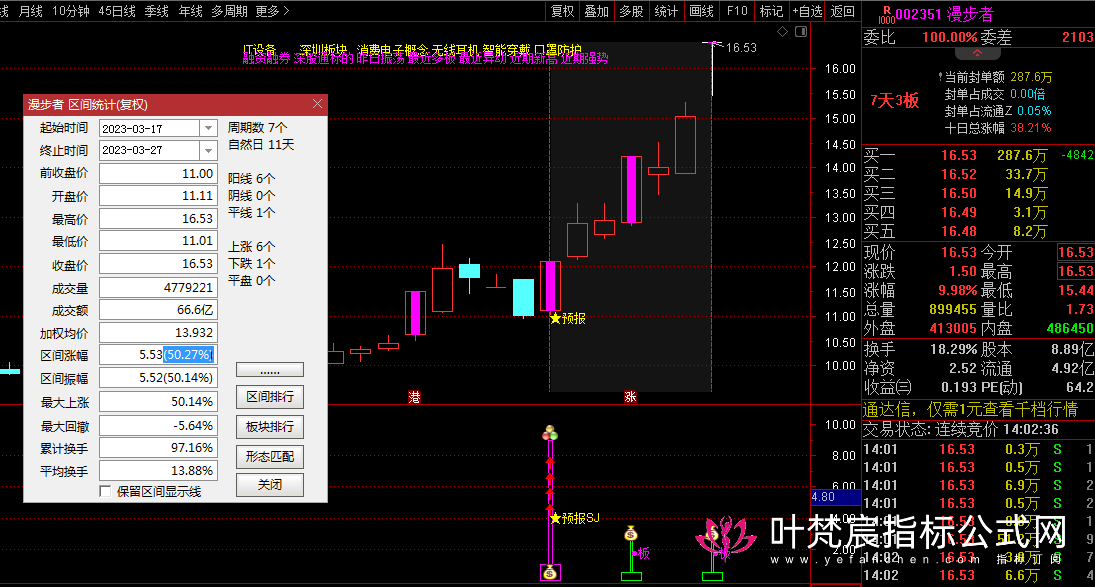Click the money bag icon in the magenta box
Image resolution: width=1095 pixels, height=587 pixels.
tap(550, 572)
